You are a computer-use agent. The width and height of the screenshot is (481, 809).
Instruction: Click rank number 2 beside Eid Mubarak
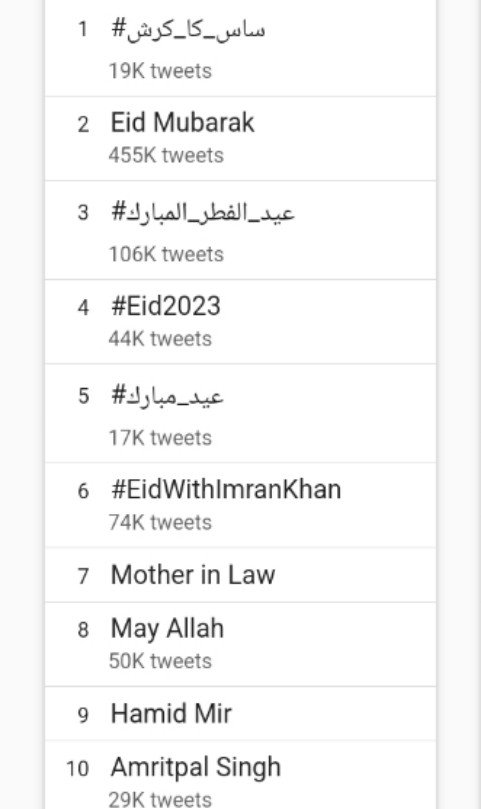click(x=83, y=125)
